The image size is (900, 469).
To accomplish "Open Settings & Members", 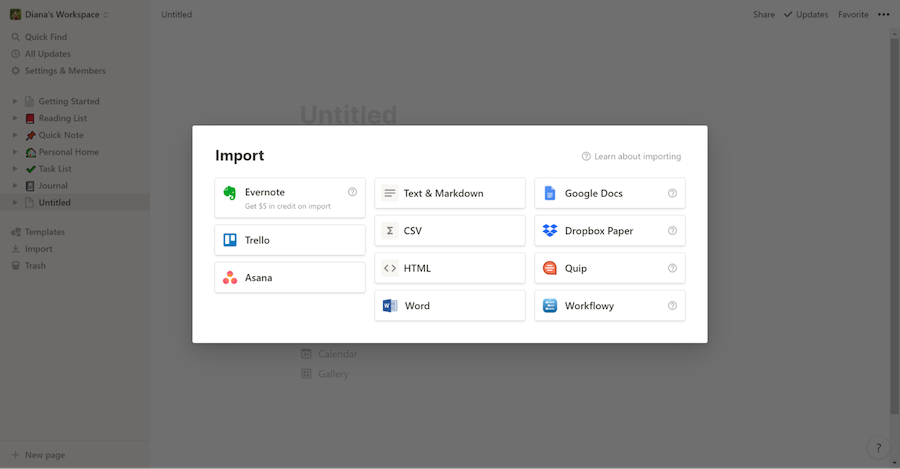I will coord(64,71).
